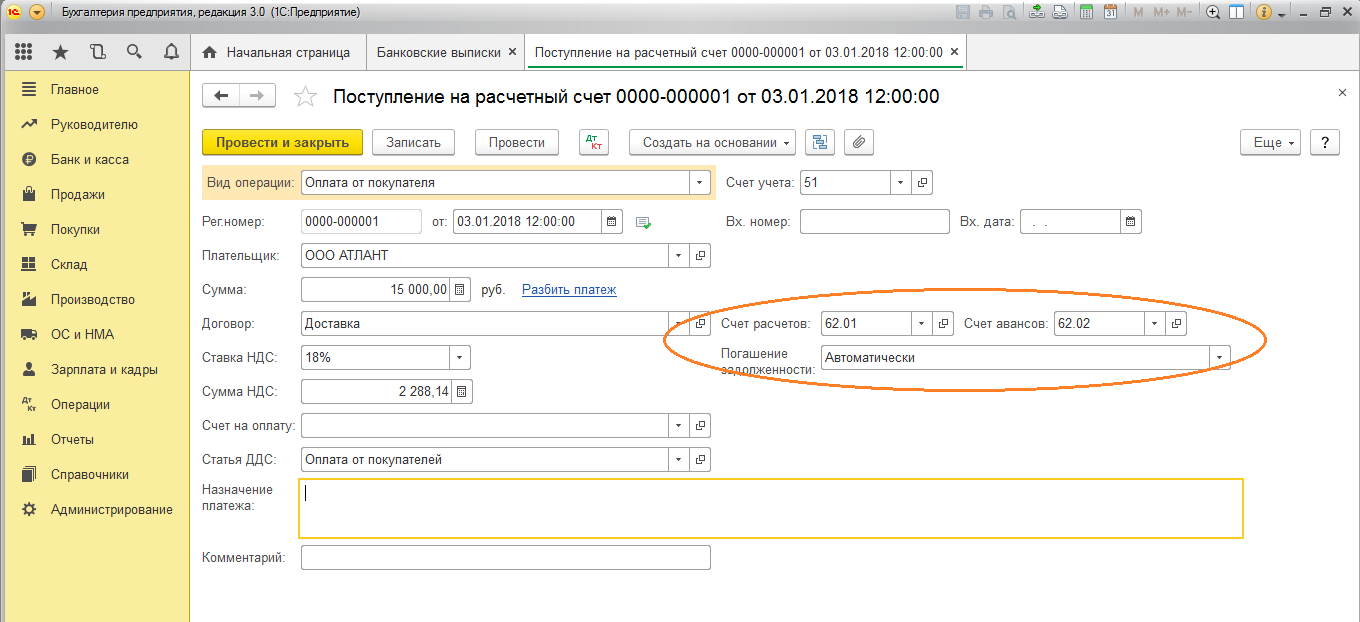
Task: Click the Дт/Кт postings icon in toolbar
Action: (x=594, y=142)
